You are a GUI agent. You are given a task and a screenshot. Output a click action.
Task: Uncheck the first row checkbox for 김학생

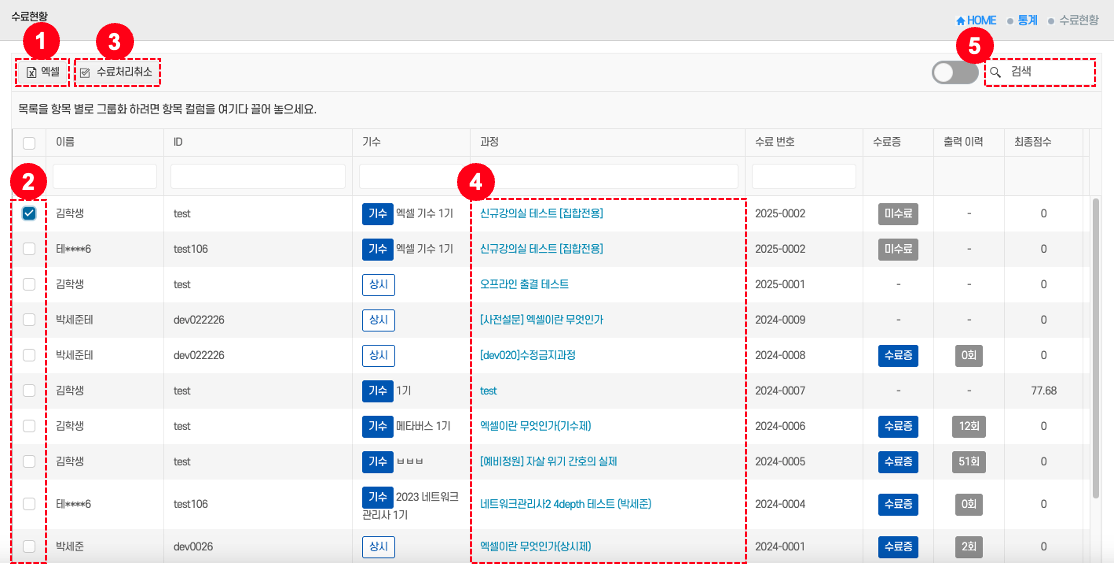coord(29,213)
